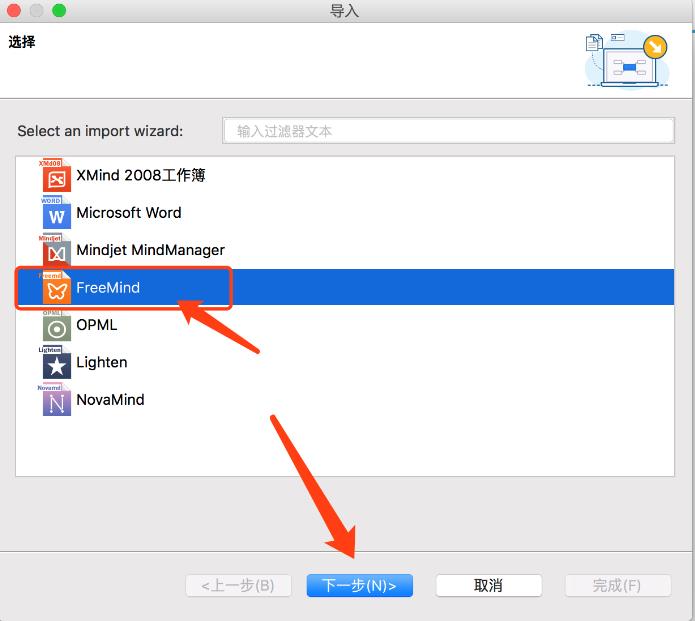
Task: Click the Lighten star icon
Action: (56, 364)
